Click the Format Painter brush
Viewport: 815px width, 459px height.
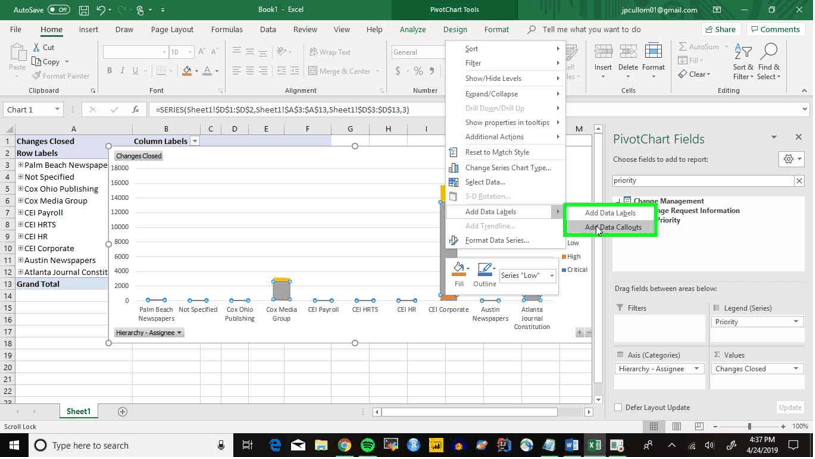[36, 75]
